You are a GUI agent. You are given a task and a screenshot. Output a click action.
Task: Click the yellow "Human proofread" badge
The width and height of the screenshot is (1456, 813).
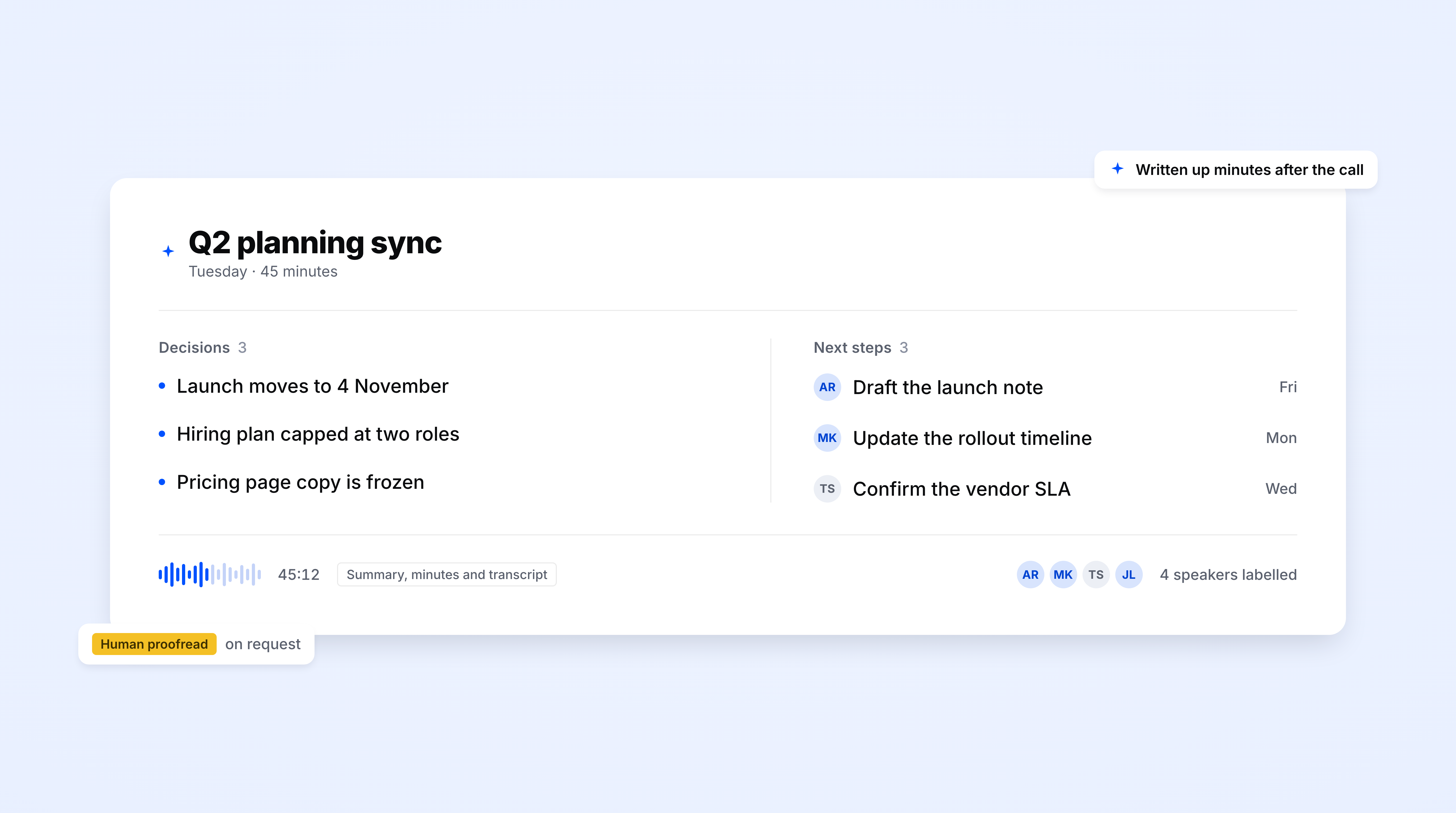(x=154, y=644)
